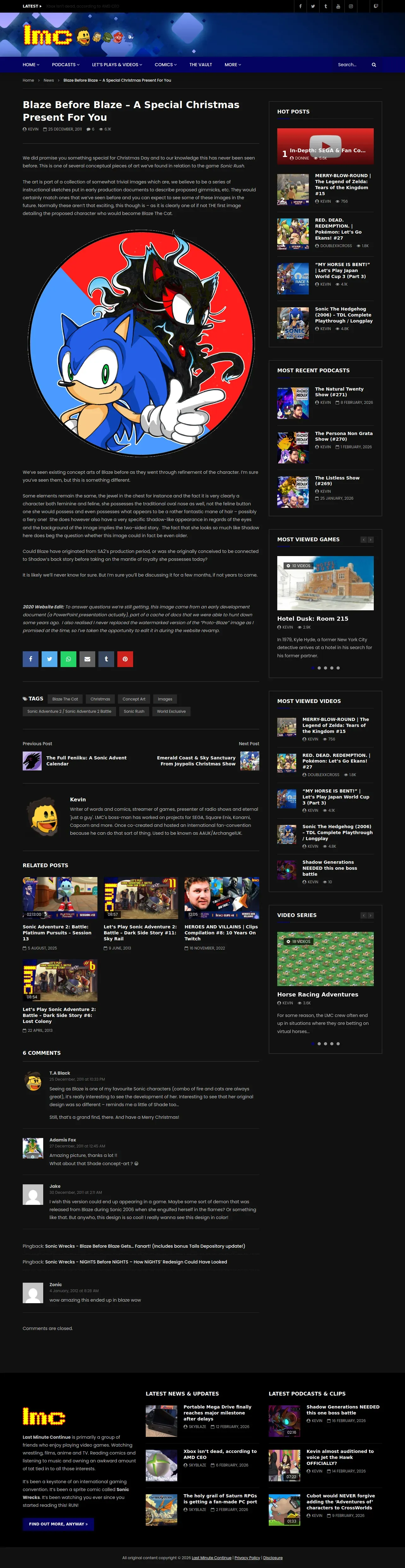Open related post HEROES AND VILLAINS thumbnail
This screenshot has width=405, height=1568.
point(222,898)
